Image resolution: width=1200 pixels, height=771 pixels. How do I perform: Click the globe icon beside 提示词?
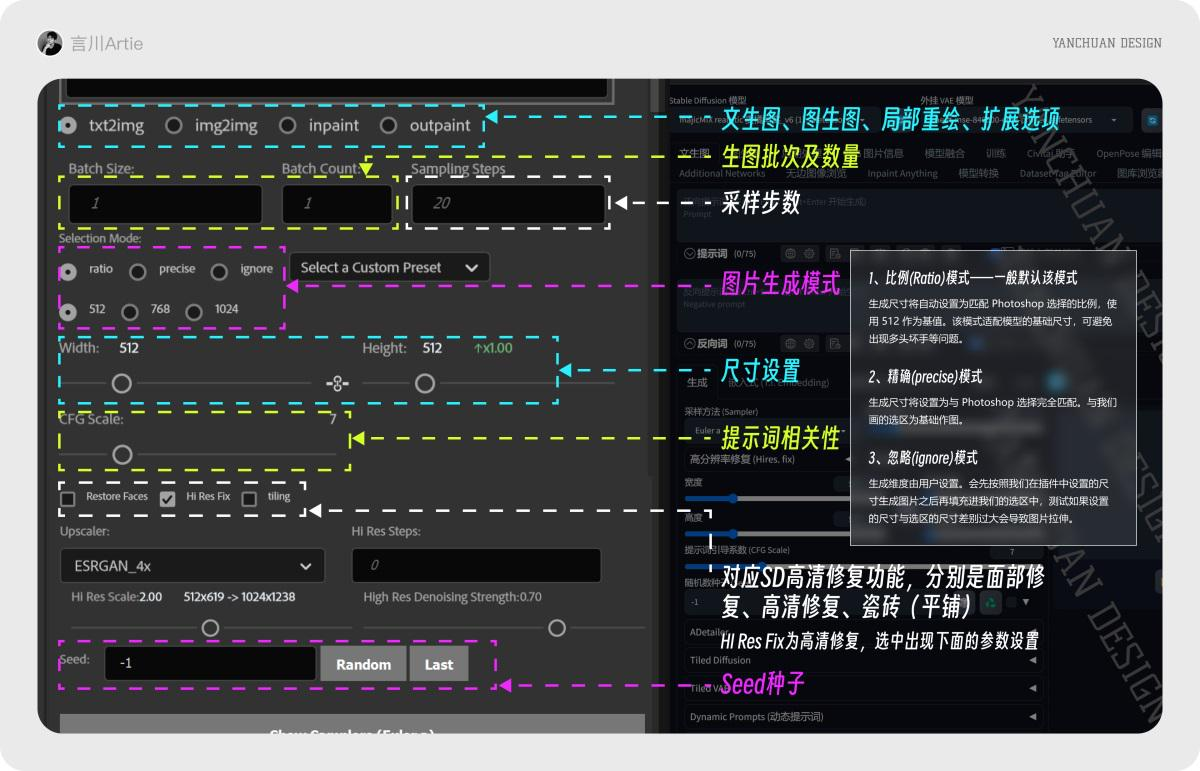pos(791,255)
